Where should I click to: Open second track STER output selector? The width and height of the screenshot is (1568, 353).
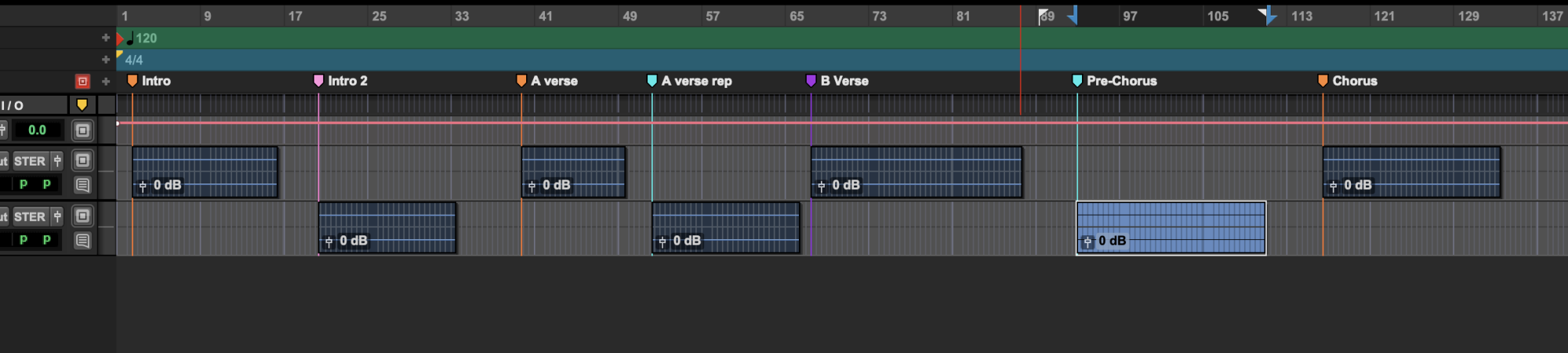point(30,217)
